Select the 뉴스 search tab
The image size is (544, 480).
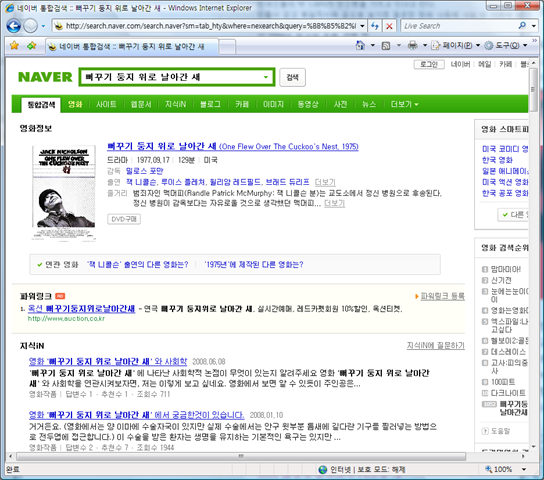369,104
